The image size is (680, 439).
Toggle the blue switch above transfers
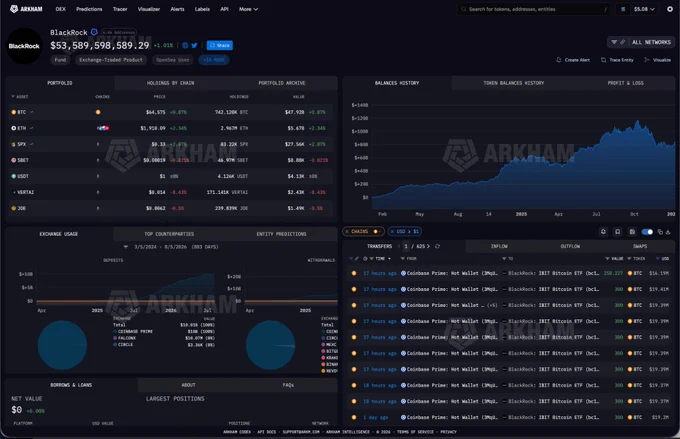point(647,232)
